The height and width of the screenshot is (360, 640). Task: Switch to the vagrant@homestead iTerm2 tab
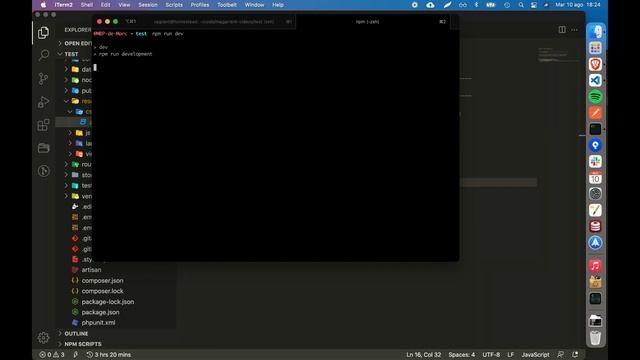[x=213, y=22]
